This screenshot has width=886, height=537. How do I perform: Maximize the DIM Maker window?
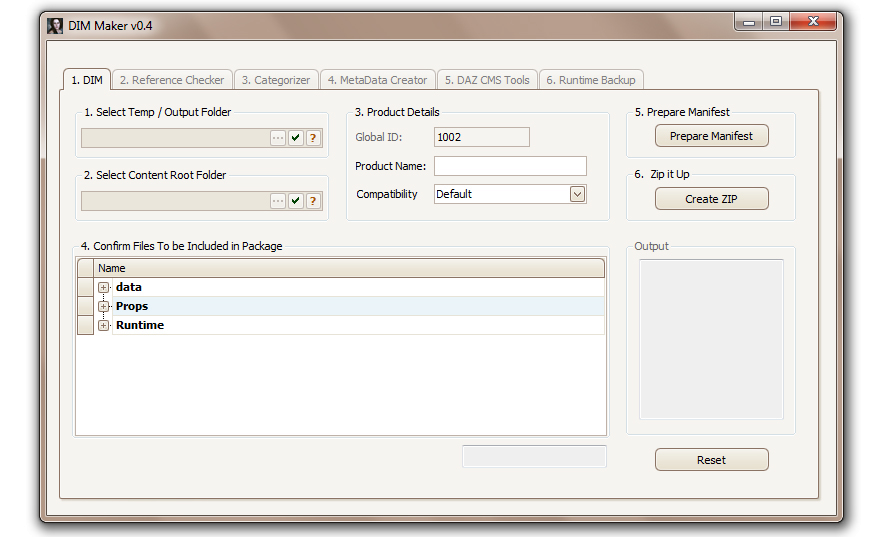pyautogui.click(x=776, y=22)
